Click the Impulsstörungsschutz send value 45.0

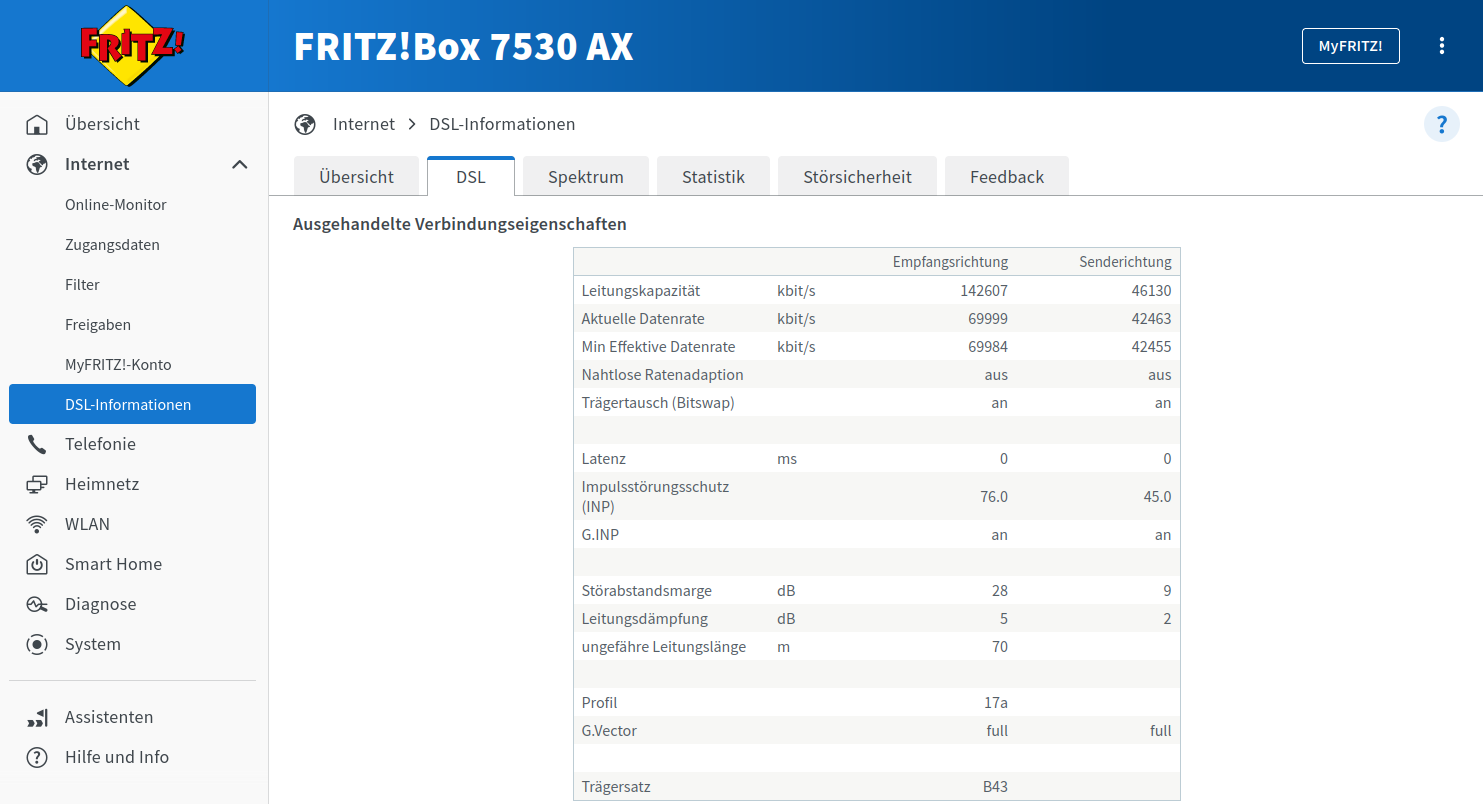pyautogui.click(x=1157, y=497)
